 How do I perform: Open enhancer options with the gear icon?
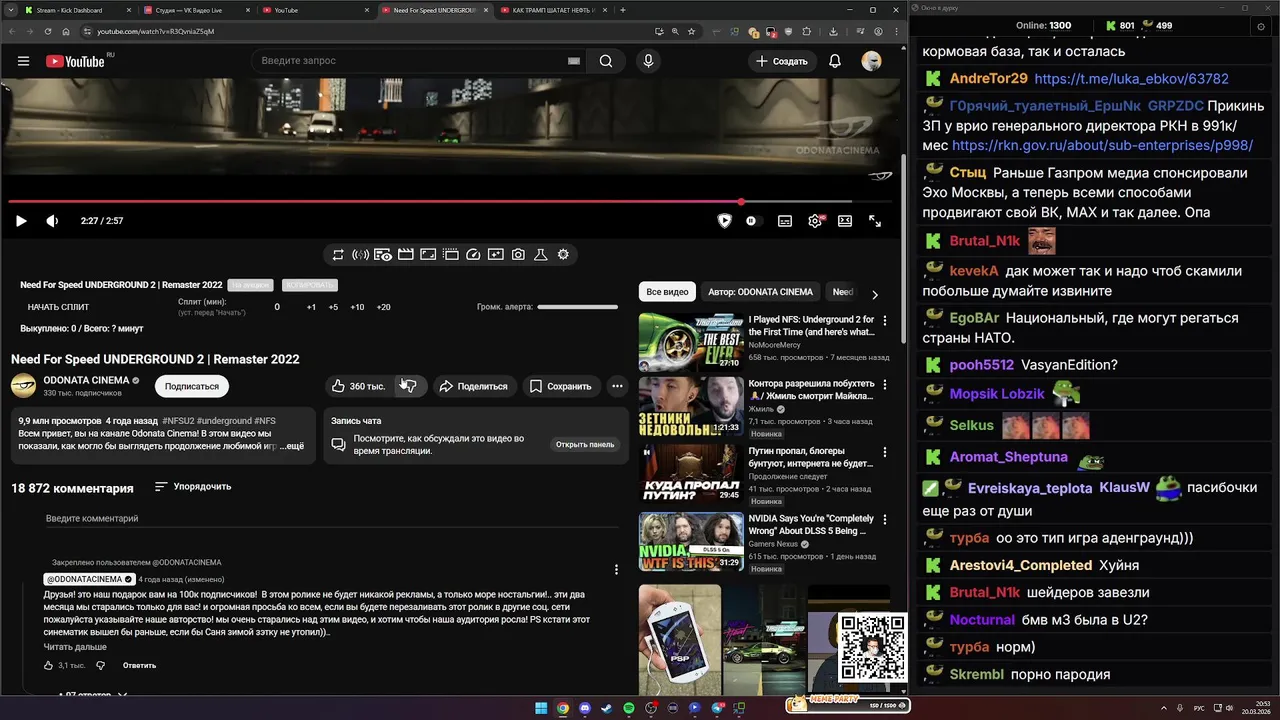point(563,255)
